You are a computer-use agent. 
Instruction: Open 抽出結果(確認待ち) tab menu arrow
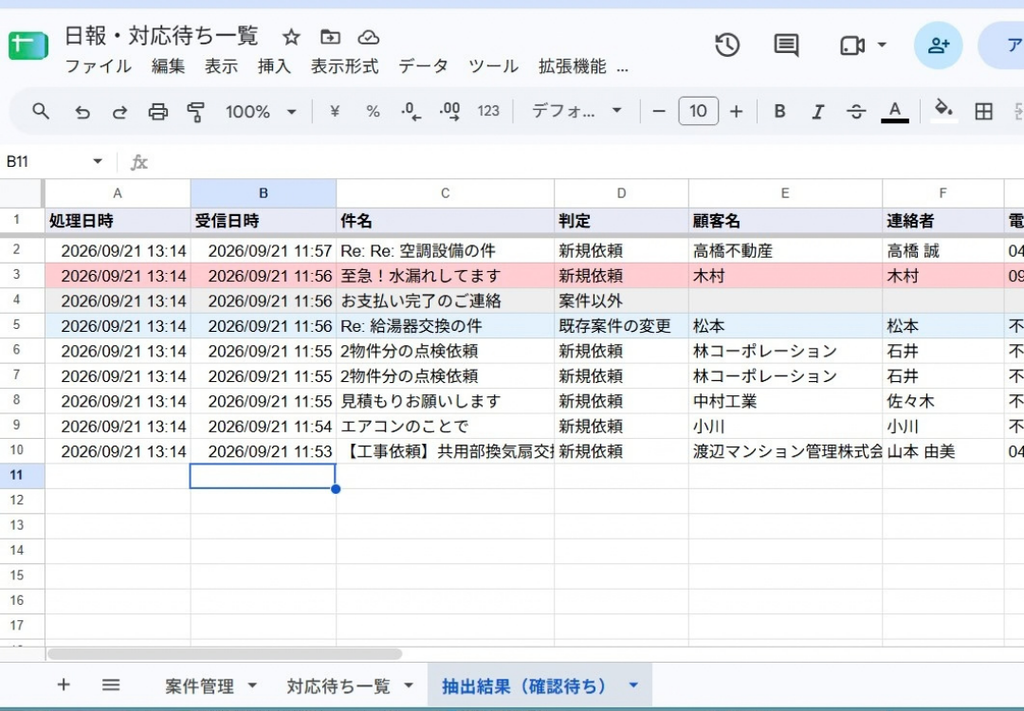633,686
